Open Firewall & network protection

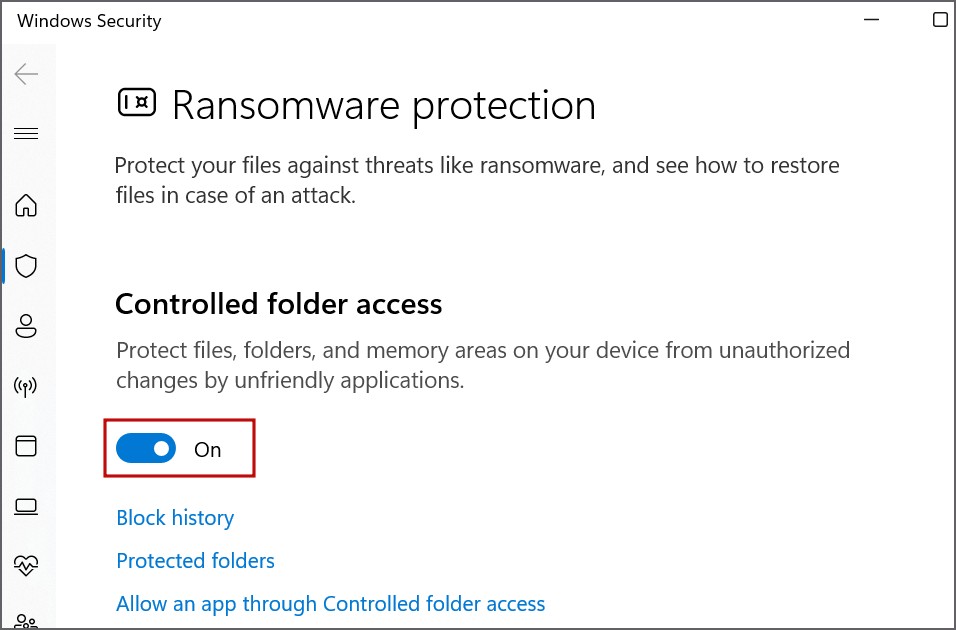pos(26,387)
